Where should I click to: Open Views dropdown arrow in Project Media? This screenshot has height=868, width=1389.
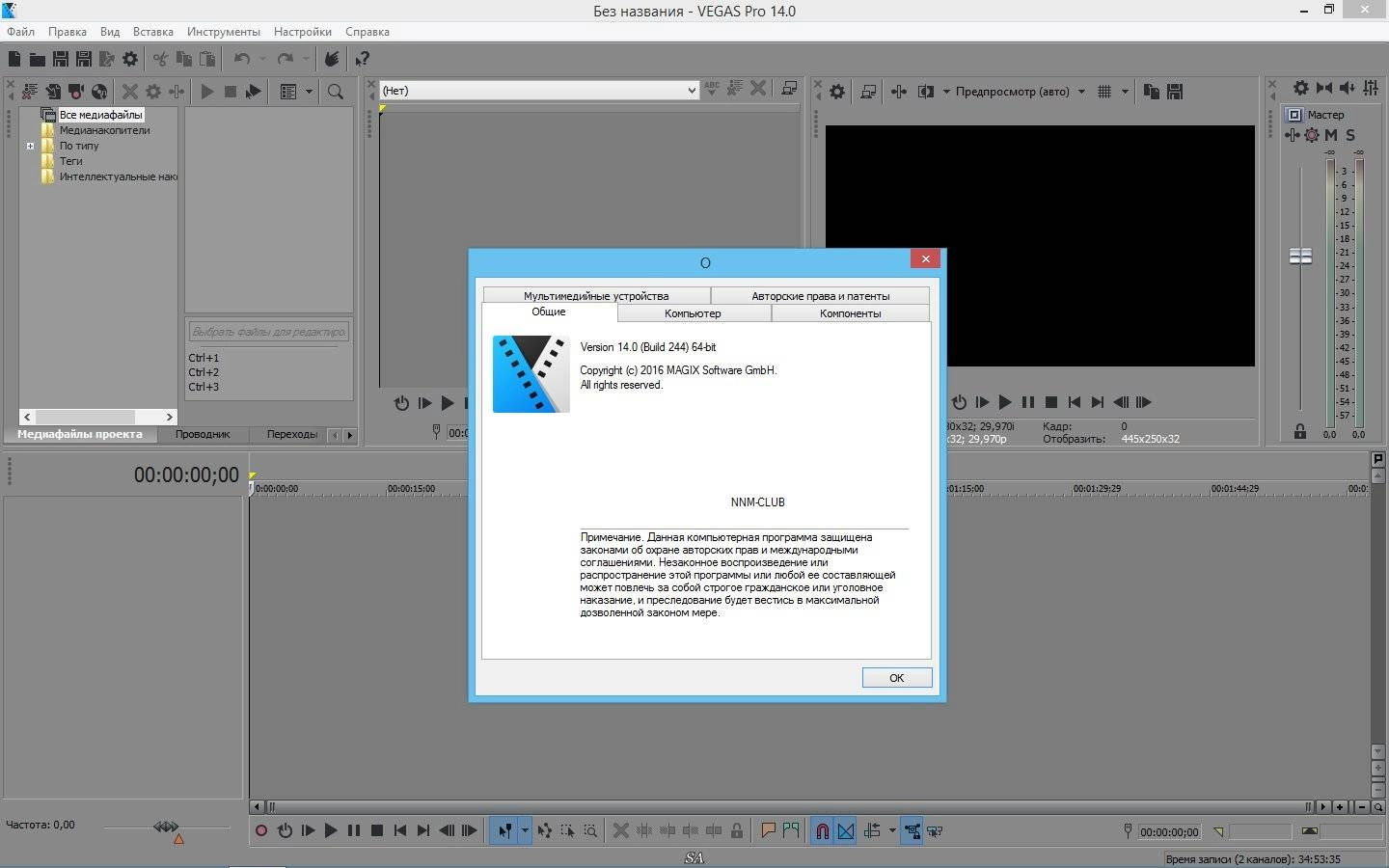pyautogui.click(x=309, y=92)
